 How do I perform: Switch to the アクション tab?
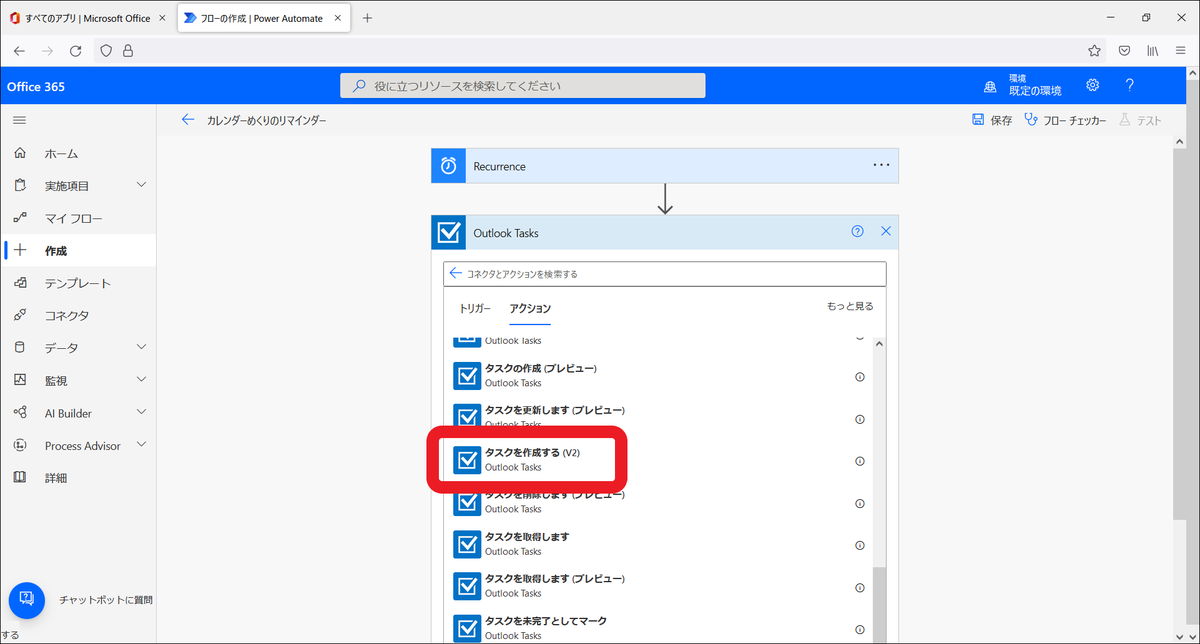pyautogui.click(x=530, y=308)
